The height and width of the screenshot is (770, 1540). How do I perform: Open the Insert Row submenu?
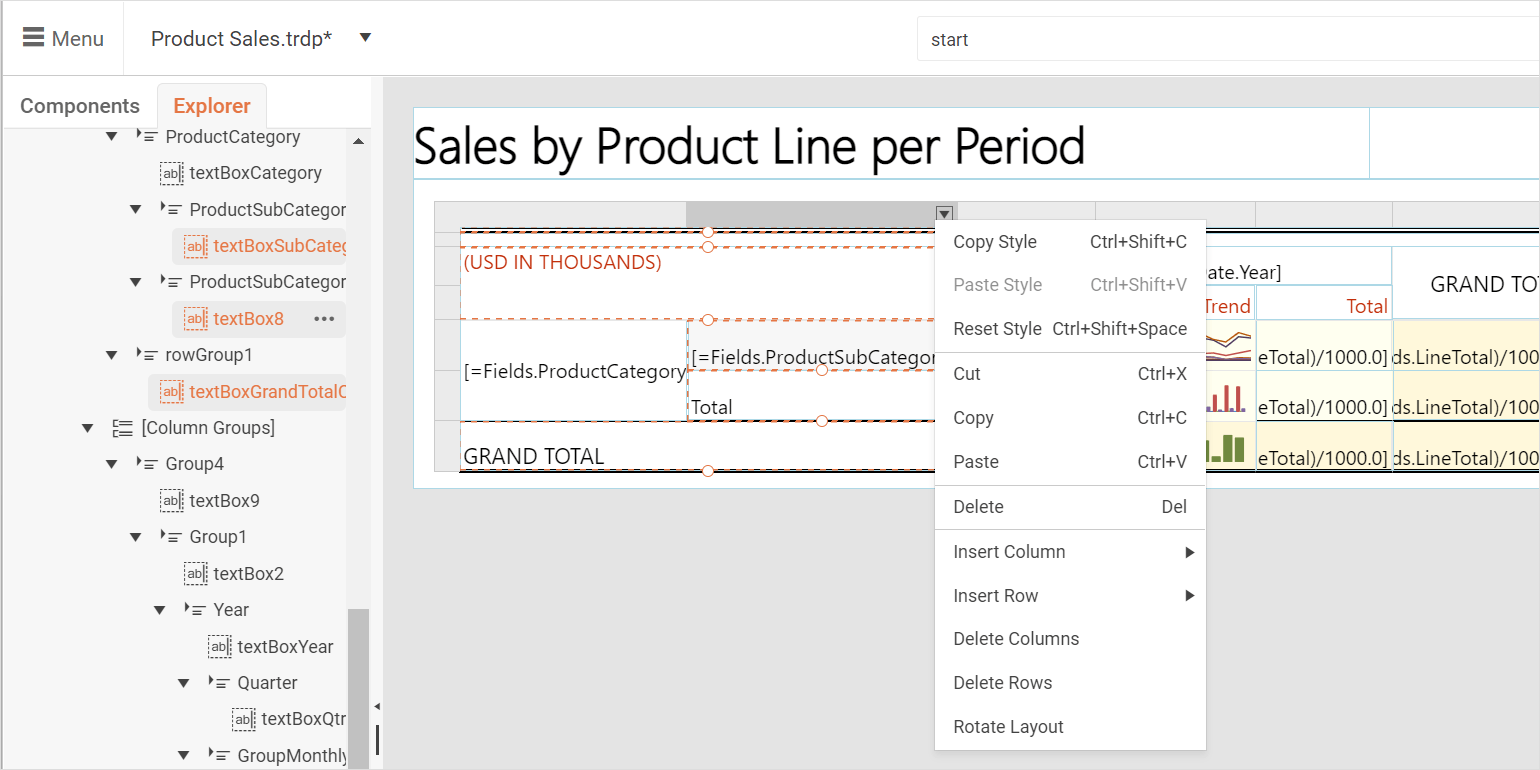pyautogui.click(x=1070, y=596)
